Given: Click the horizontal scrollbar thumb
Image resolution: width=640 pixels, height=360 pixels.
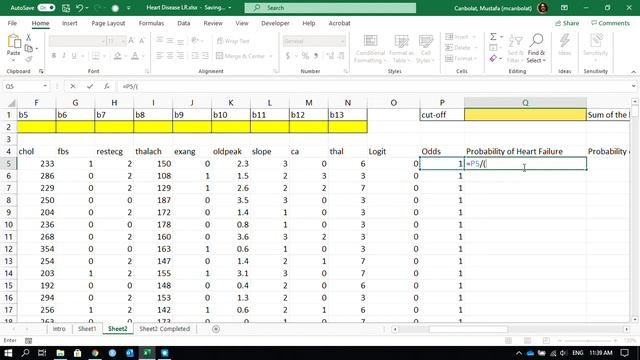Looking at the screenshot, I should (469, 329).
